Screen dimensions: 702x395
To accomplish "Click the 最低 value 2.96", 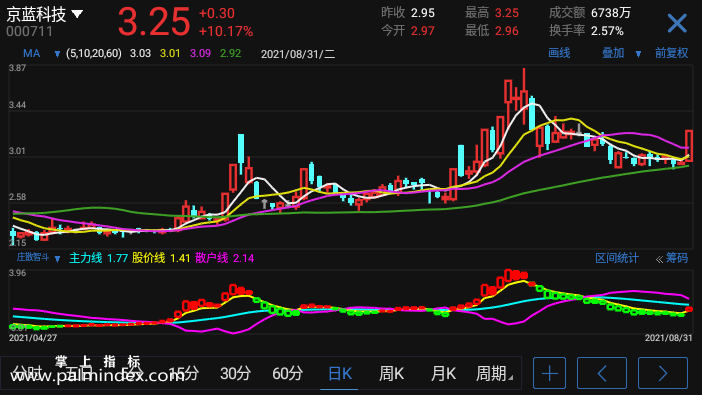I will (x=507, y=31).
